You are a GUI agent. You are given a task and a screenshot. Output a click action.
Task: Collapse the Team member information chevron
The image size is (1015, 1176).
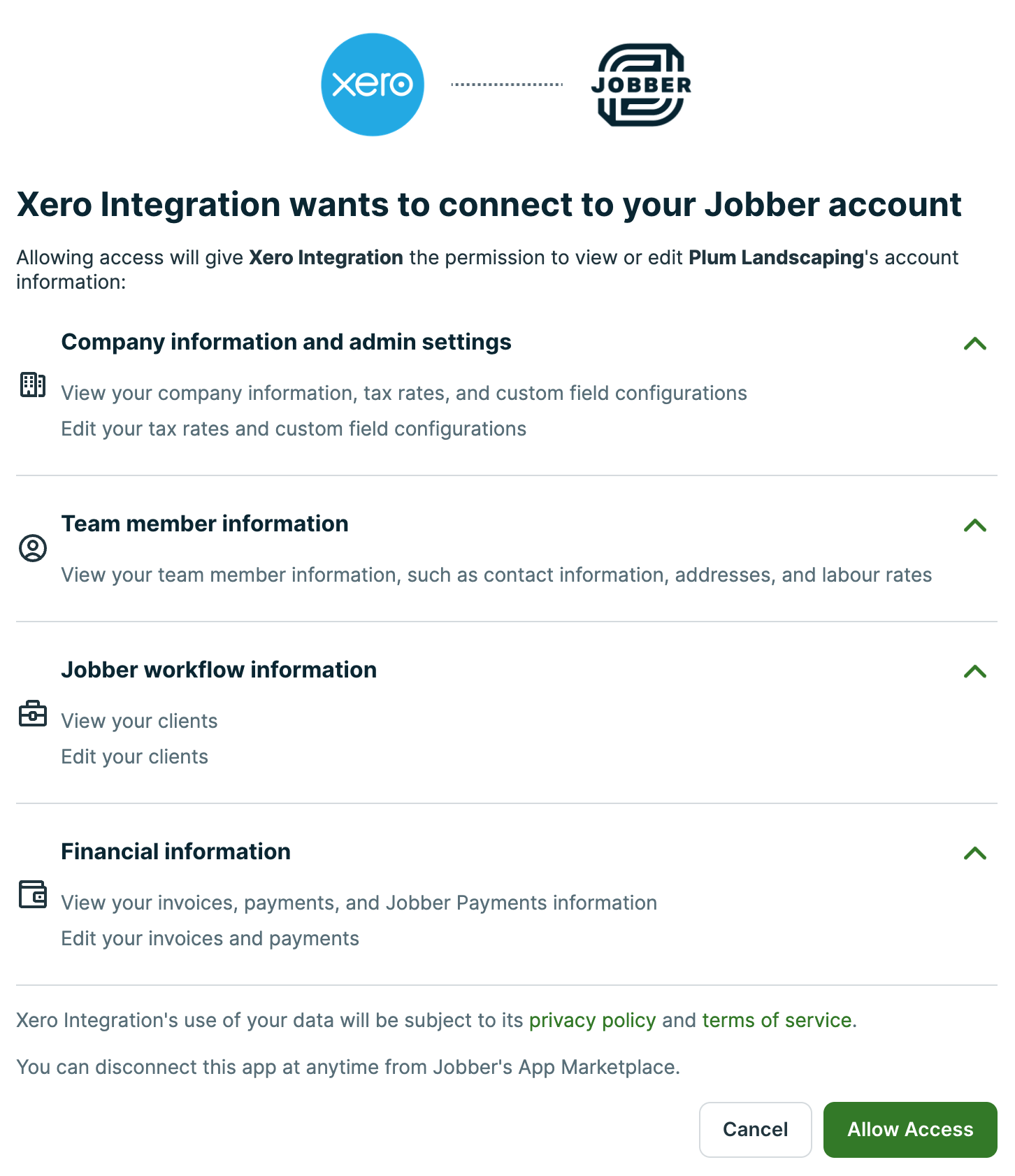tap(974, 525)
